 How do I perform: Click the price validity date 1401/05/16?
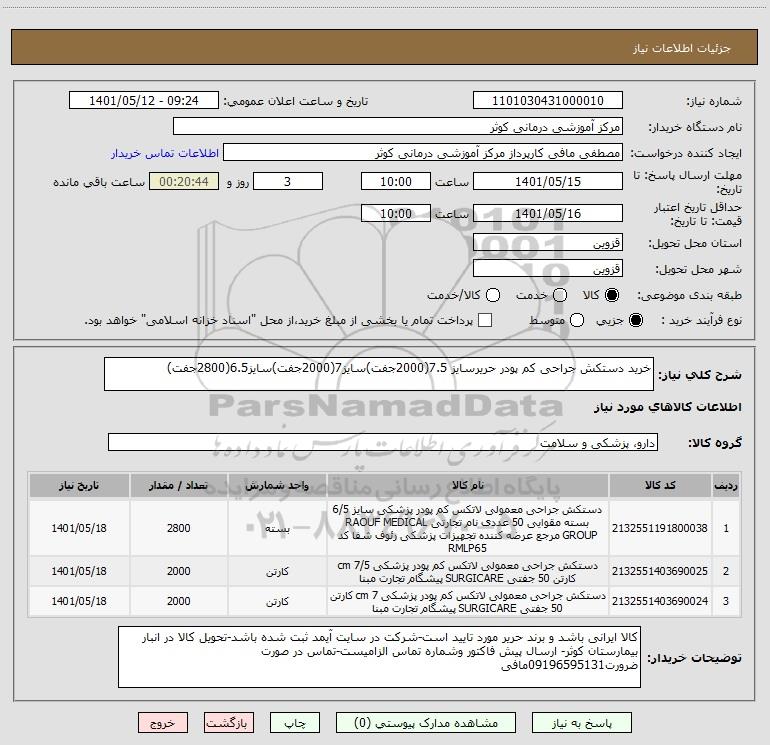548,214
